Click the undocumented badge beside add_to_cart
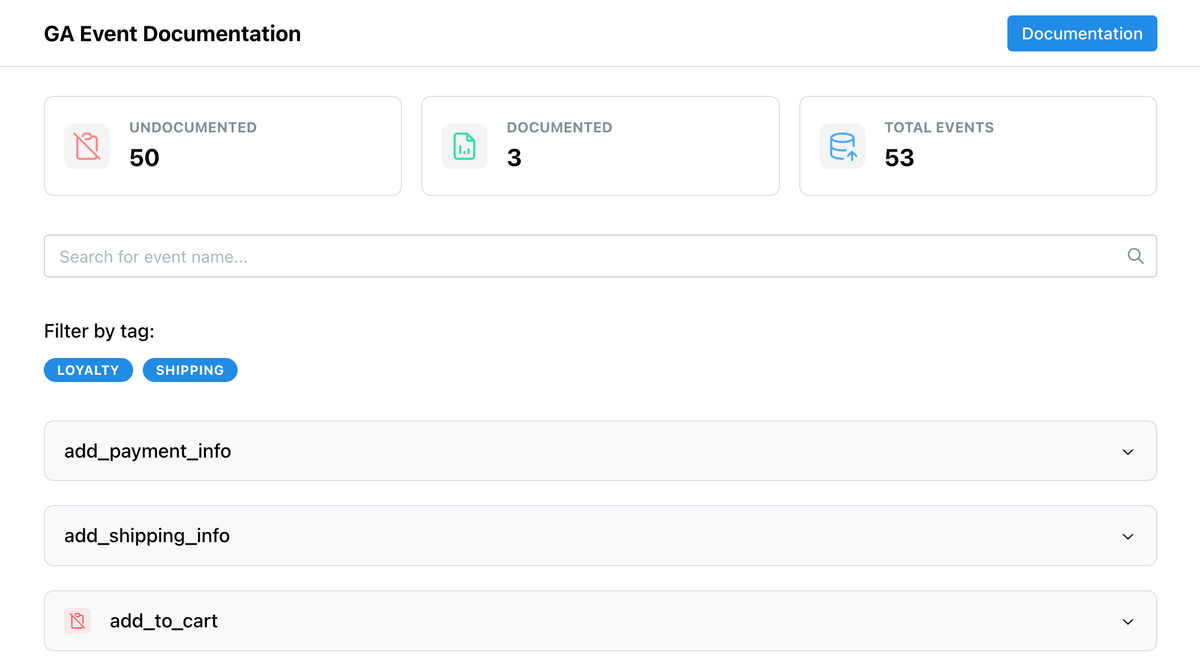Image resolution: width=1200 pixels, height=668 pixels. 79,620
